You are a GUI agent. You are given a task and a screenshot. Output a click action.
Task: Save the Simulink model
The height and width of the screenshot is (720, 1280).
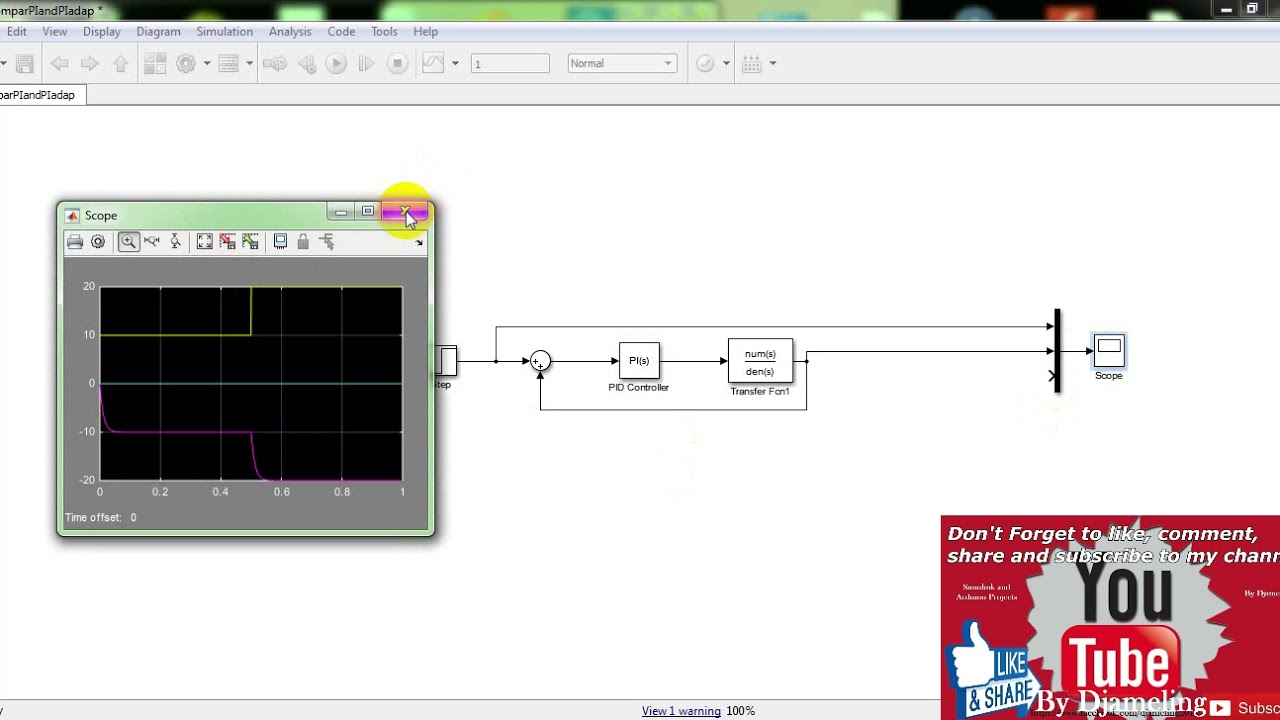point(25,63)
